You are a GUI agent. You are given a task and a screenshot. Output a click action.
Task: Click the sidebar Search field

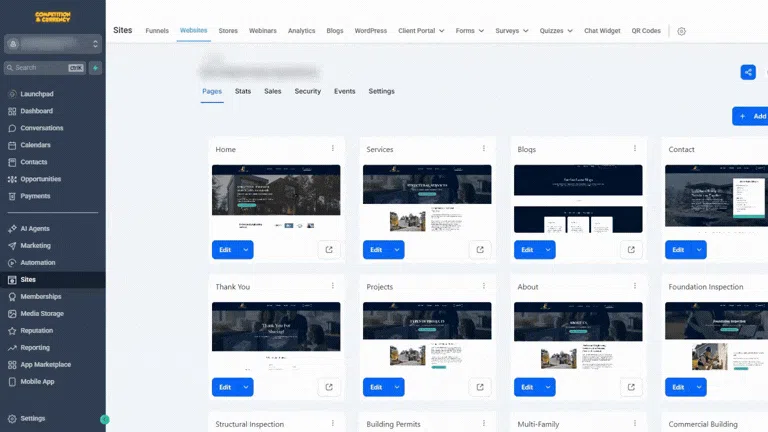click(46, 68)
